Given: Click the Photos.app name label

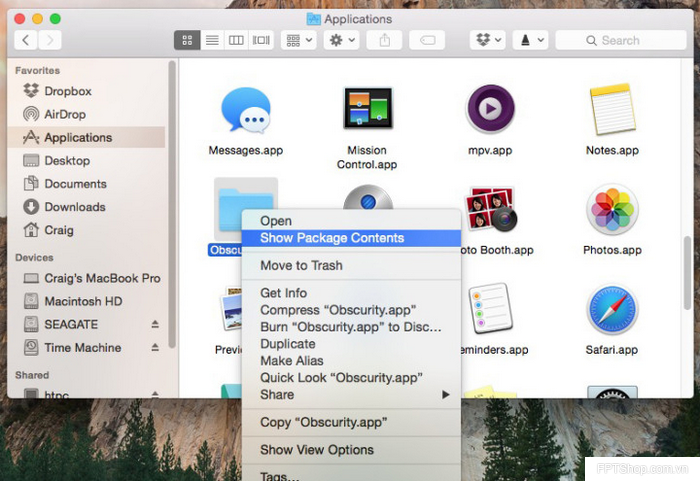Looking at the screenshot, I should point(612,250).
